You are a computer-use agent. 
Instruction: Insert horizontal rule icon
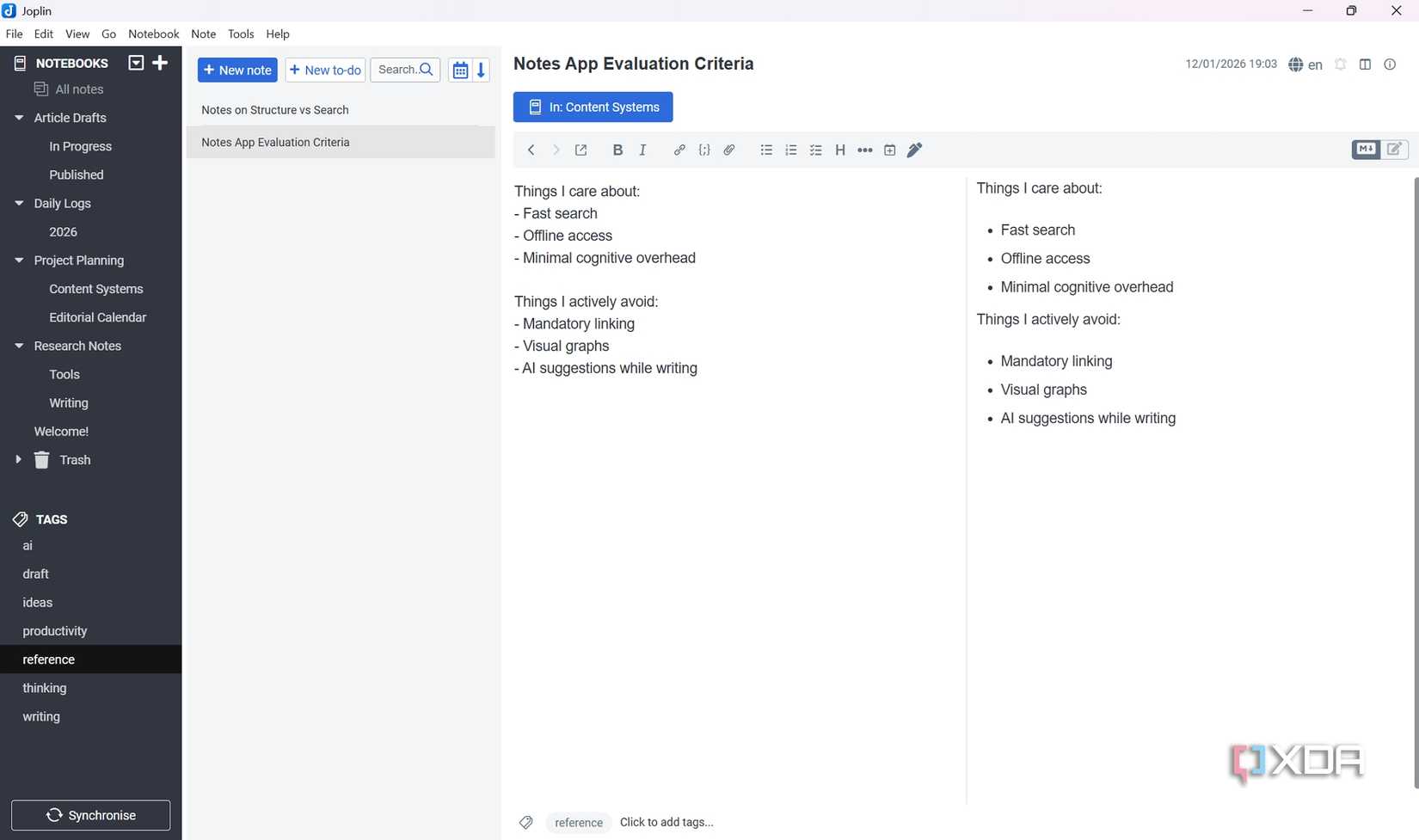tap(865, 150)
